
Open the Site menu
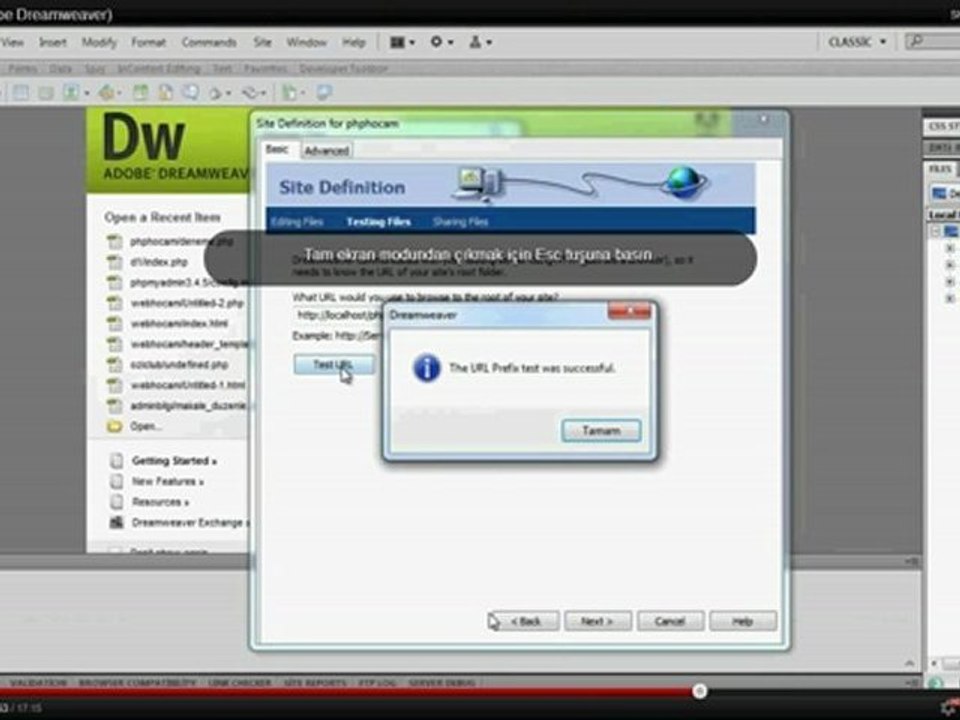[263, 42]
